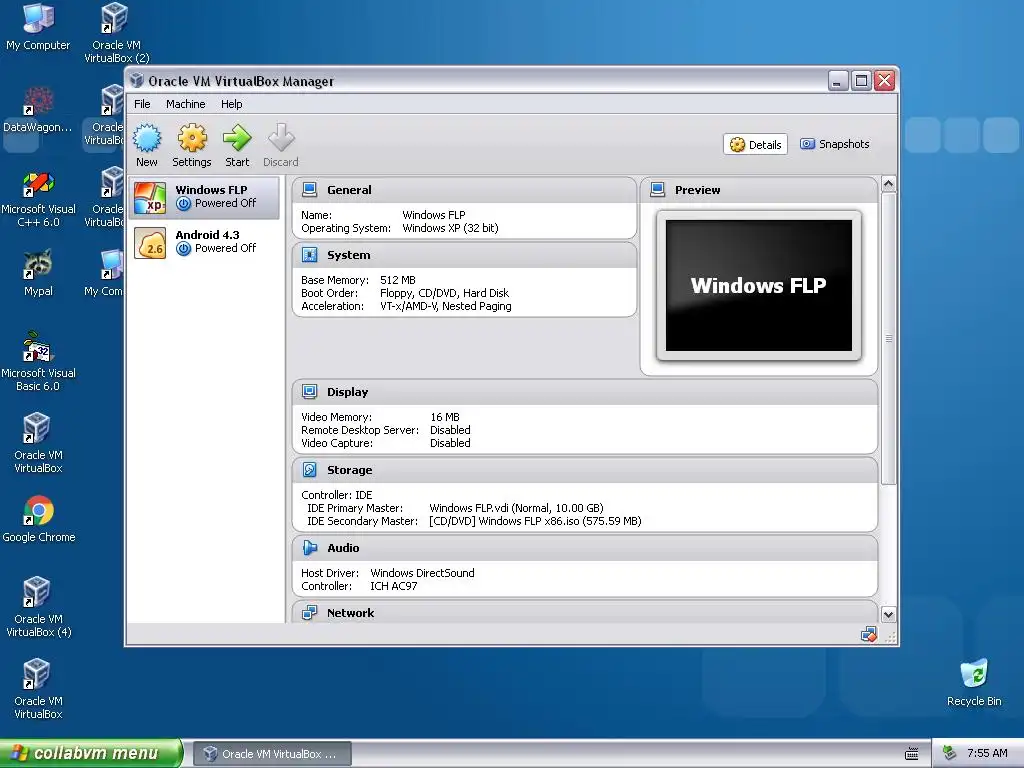Click "Floppy, CD/DVD, Hard Disk" boot order
The height and width of the screenshot is (768, 1024).
(444, 293)
